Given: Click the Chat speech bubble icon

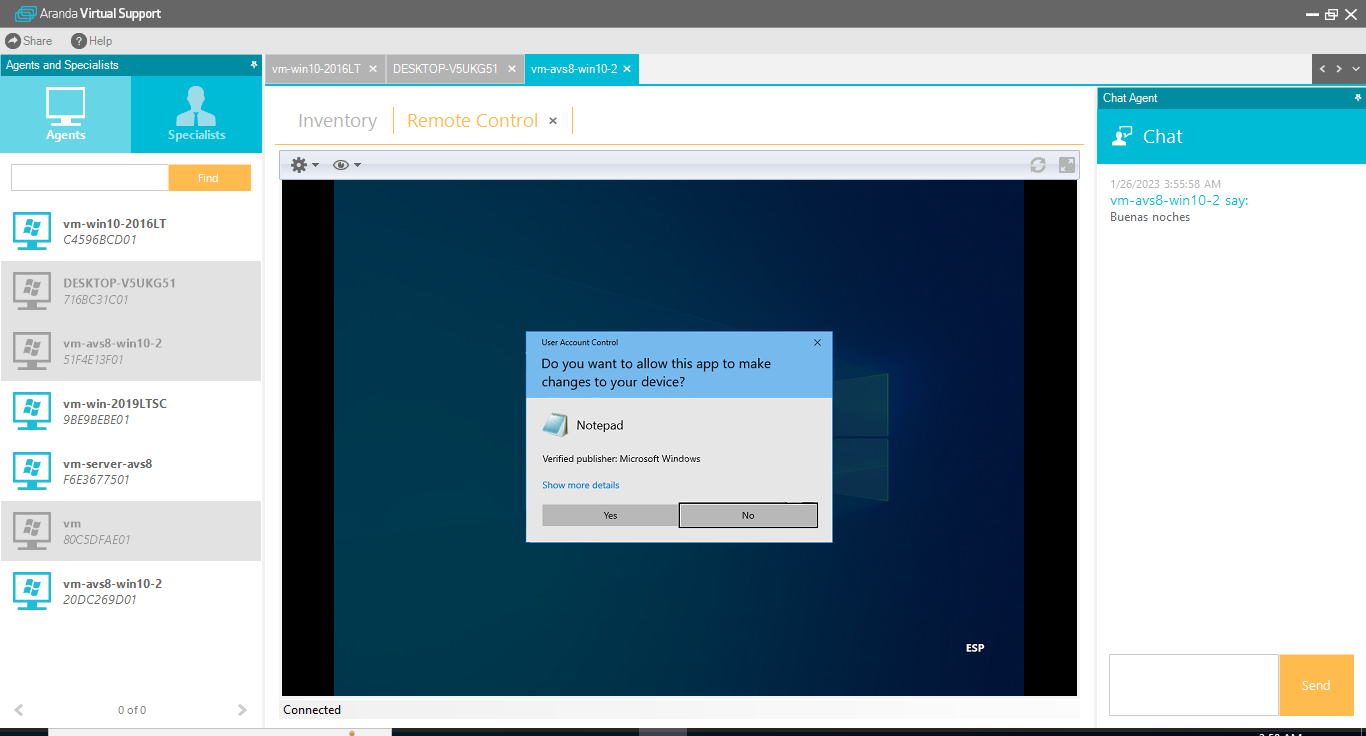Looking at the screenshot, I should (x=1123, y=136).
